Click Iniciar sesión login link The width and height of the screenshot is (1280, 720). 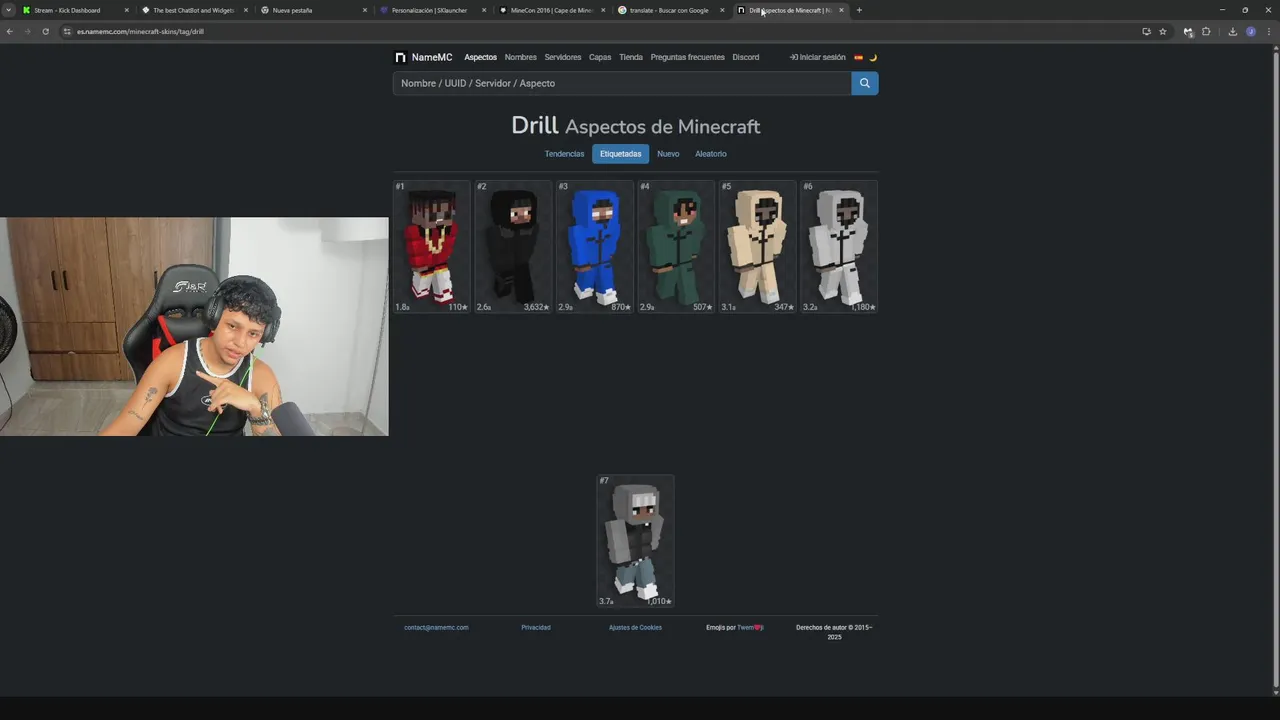817,57
